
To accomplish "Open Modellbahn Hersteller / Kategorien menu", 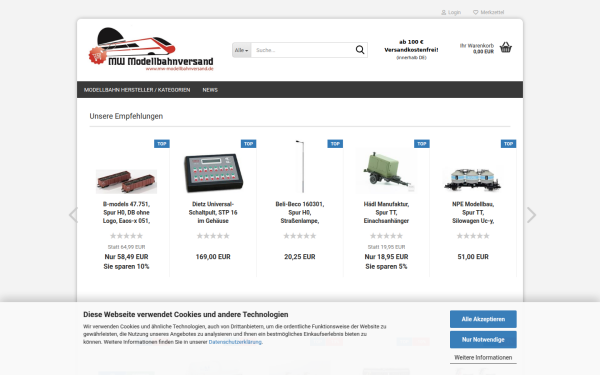I will [137, 90].
